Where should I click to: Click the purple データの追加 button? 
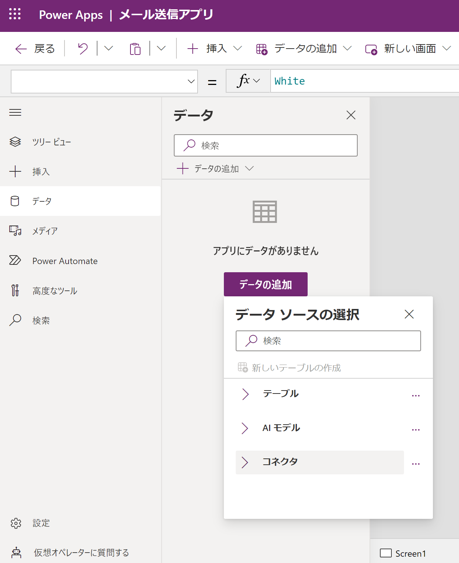pos(266,284)
